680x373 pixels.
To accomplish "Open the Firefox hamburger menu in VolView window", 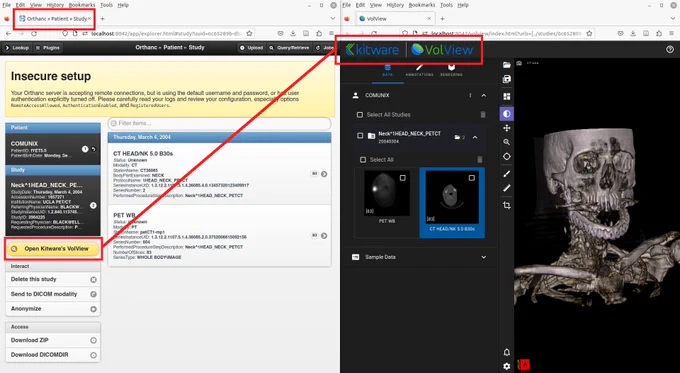I will (x=672, y=33).
